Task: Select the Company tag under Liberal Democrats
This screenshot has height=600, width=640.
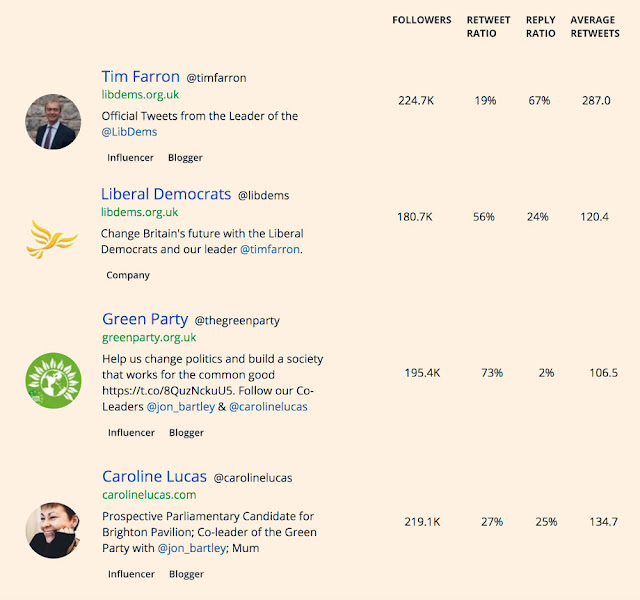Action: (128, 275)
